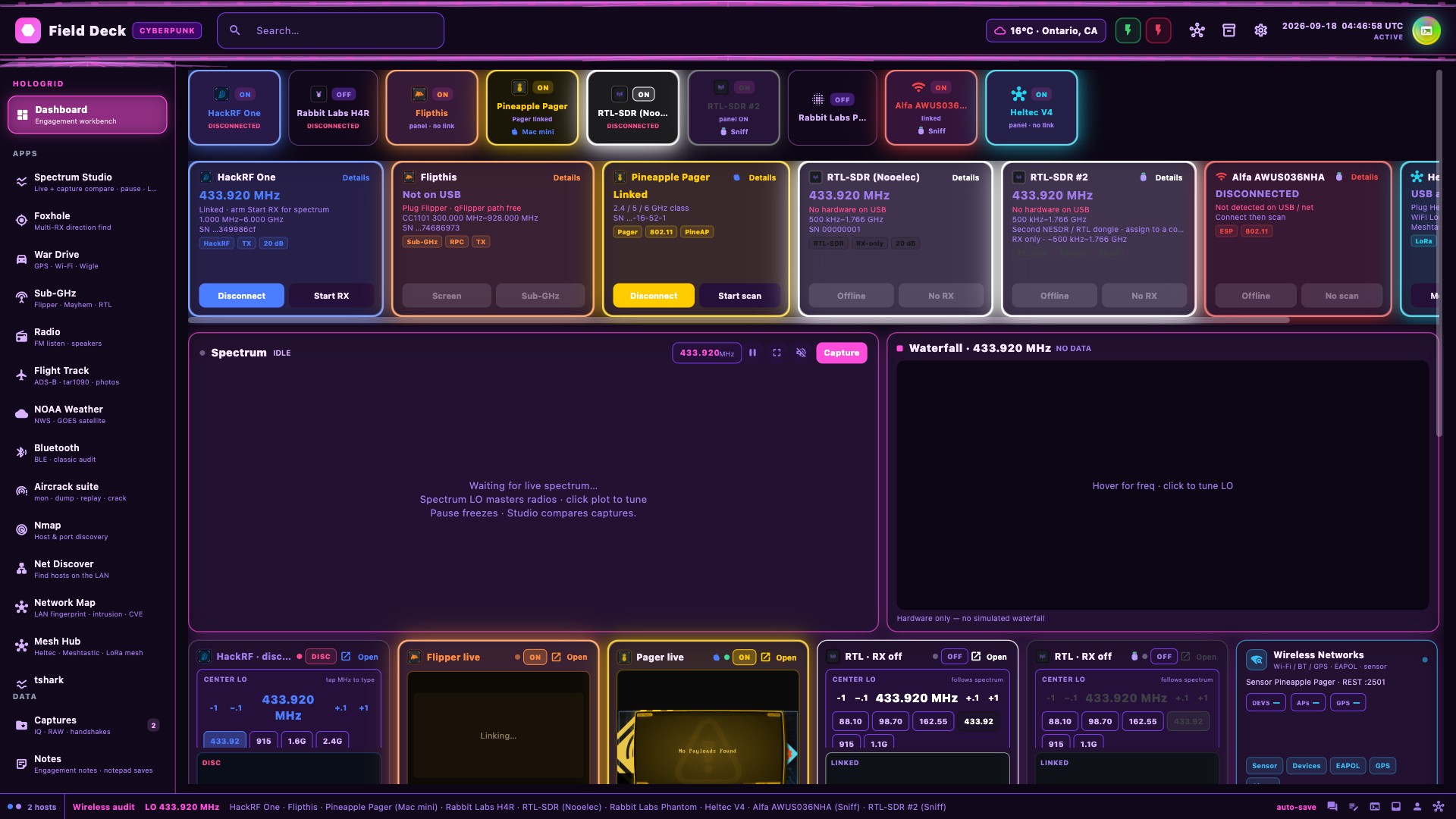Open Spectrum Studio from the sidebar
This screenshot has width=1456, height=819.
click(x=87, y=183)
